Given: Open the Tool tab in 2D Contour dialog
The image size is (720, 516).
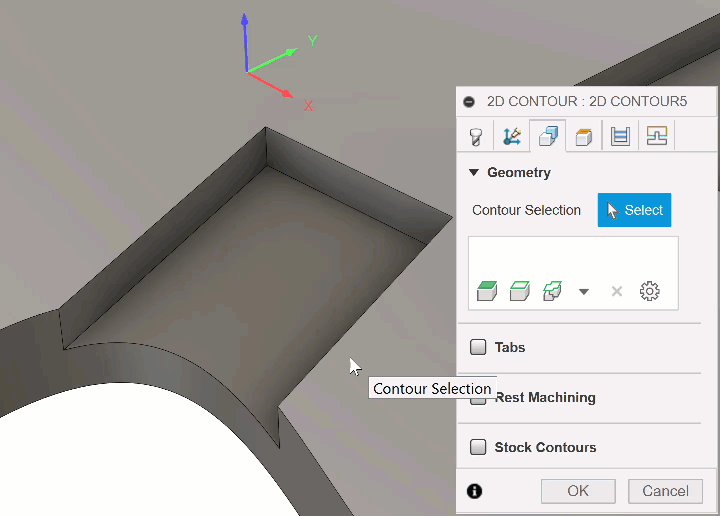Looking at the screenshot, I should (476, 136).
